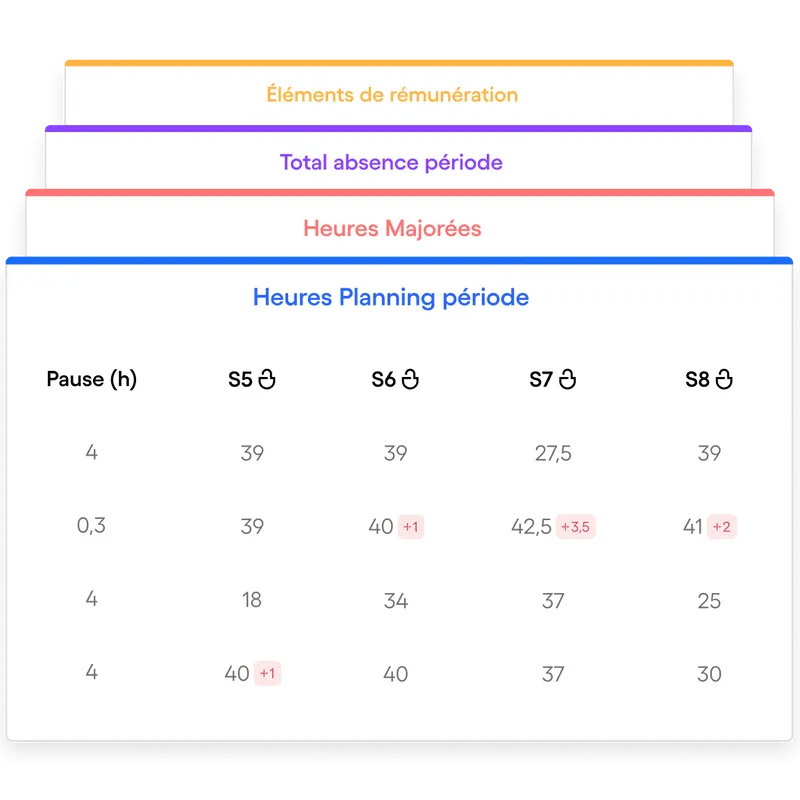Click the lock icon next to S7
Viewport: 800px width, 800px height.
coord(567,380)
